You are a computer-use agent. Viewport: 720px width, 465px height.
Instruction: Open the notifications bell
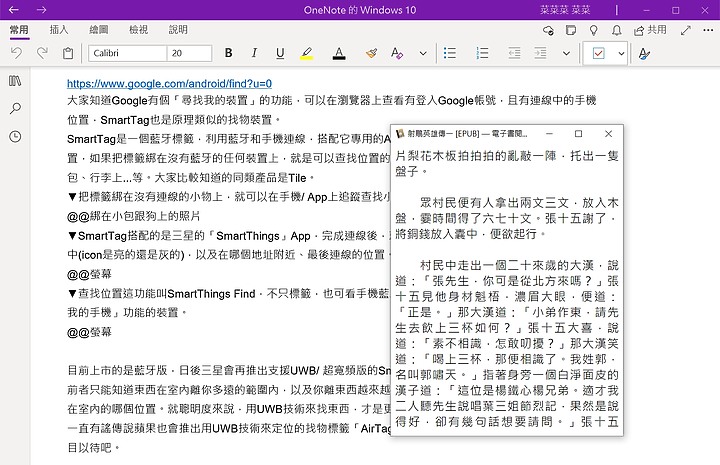click(617, 30)
